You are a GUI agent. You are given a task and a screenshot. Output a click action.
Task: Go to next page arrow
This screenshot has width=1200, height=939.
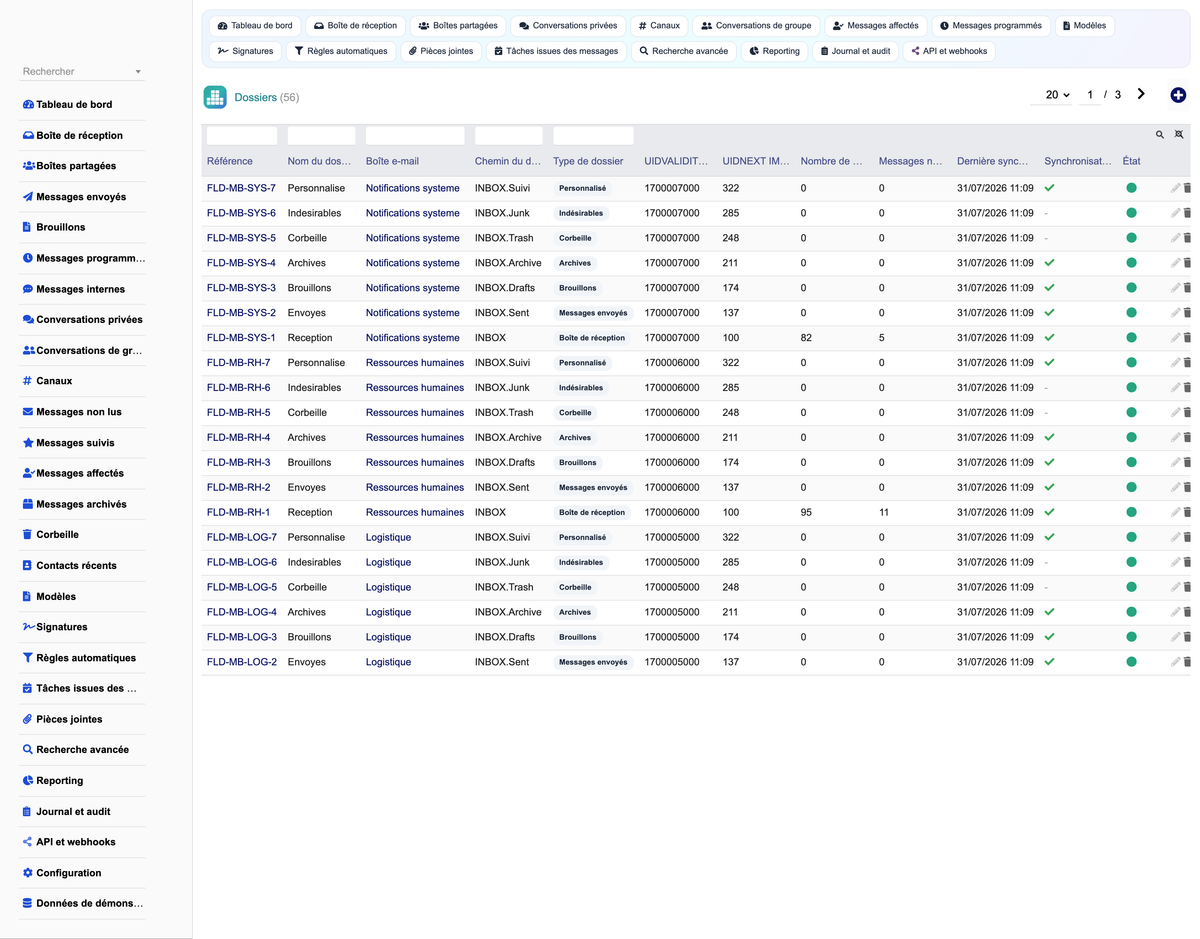pos(1142,94)
